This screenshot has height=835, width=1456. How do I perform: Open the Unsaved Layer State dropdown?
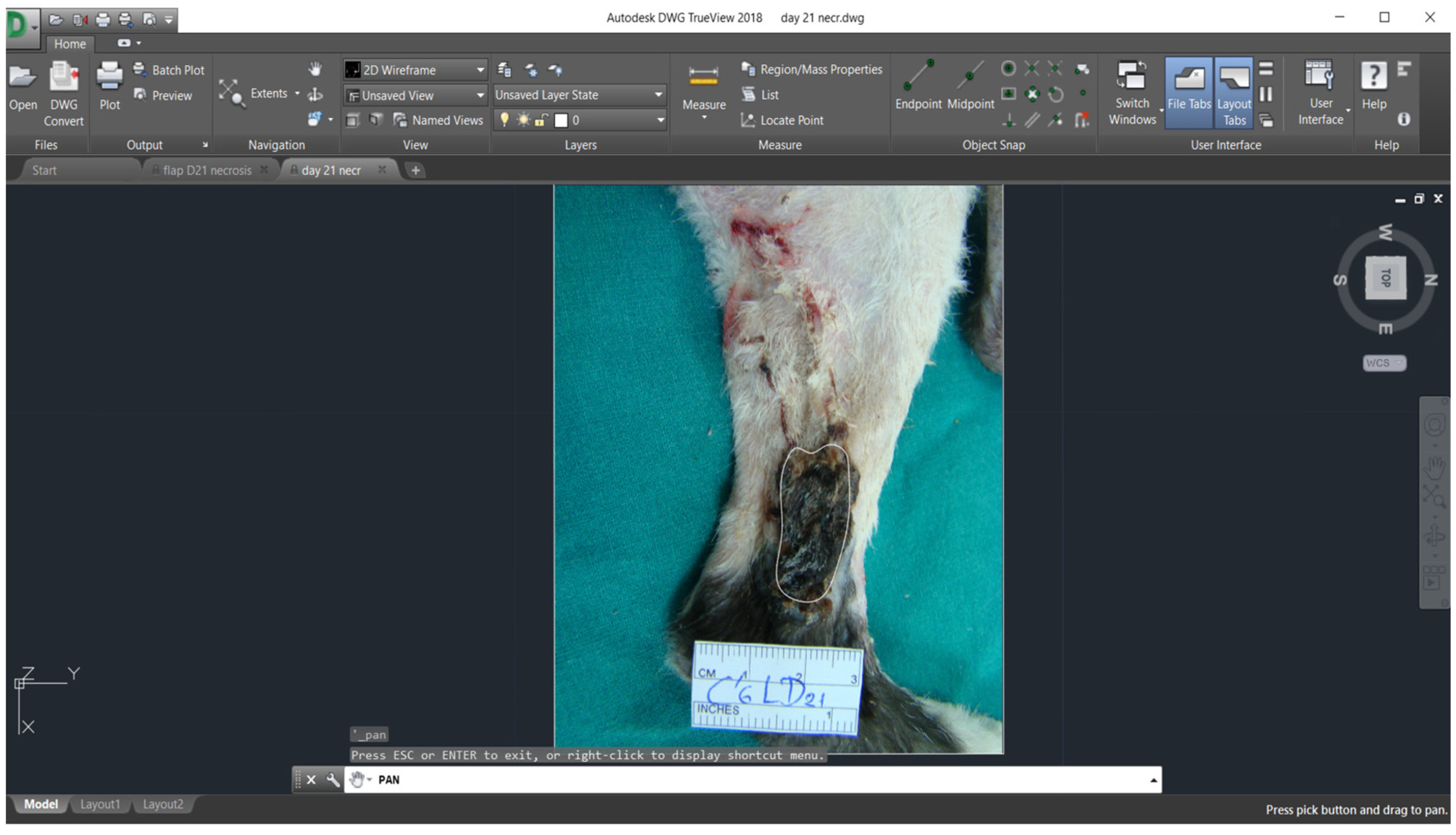[658, 95]
